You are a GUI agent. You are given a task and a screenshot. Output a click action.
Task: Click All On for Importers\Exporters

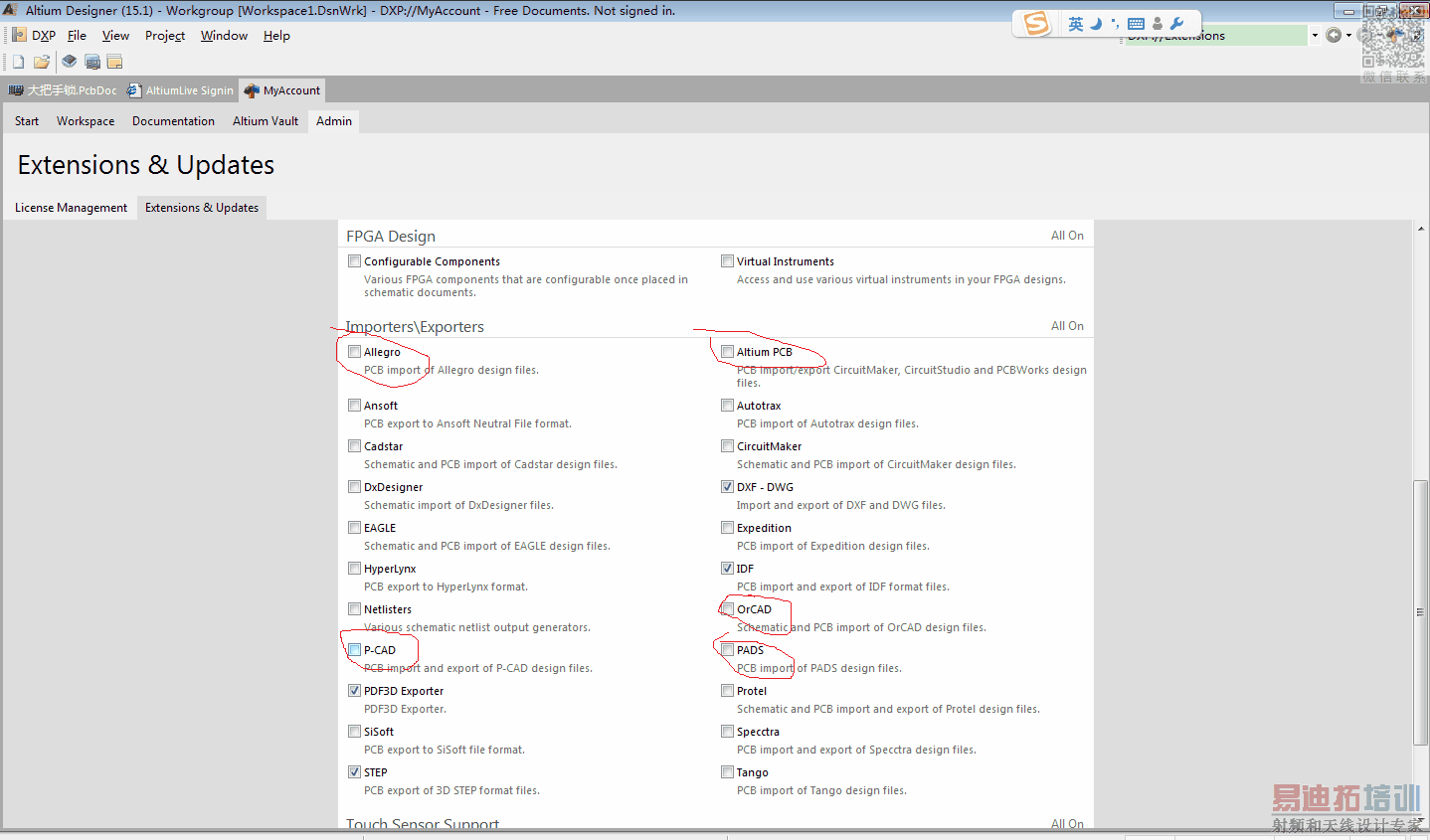coord(1067,326)
